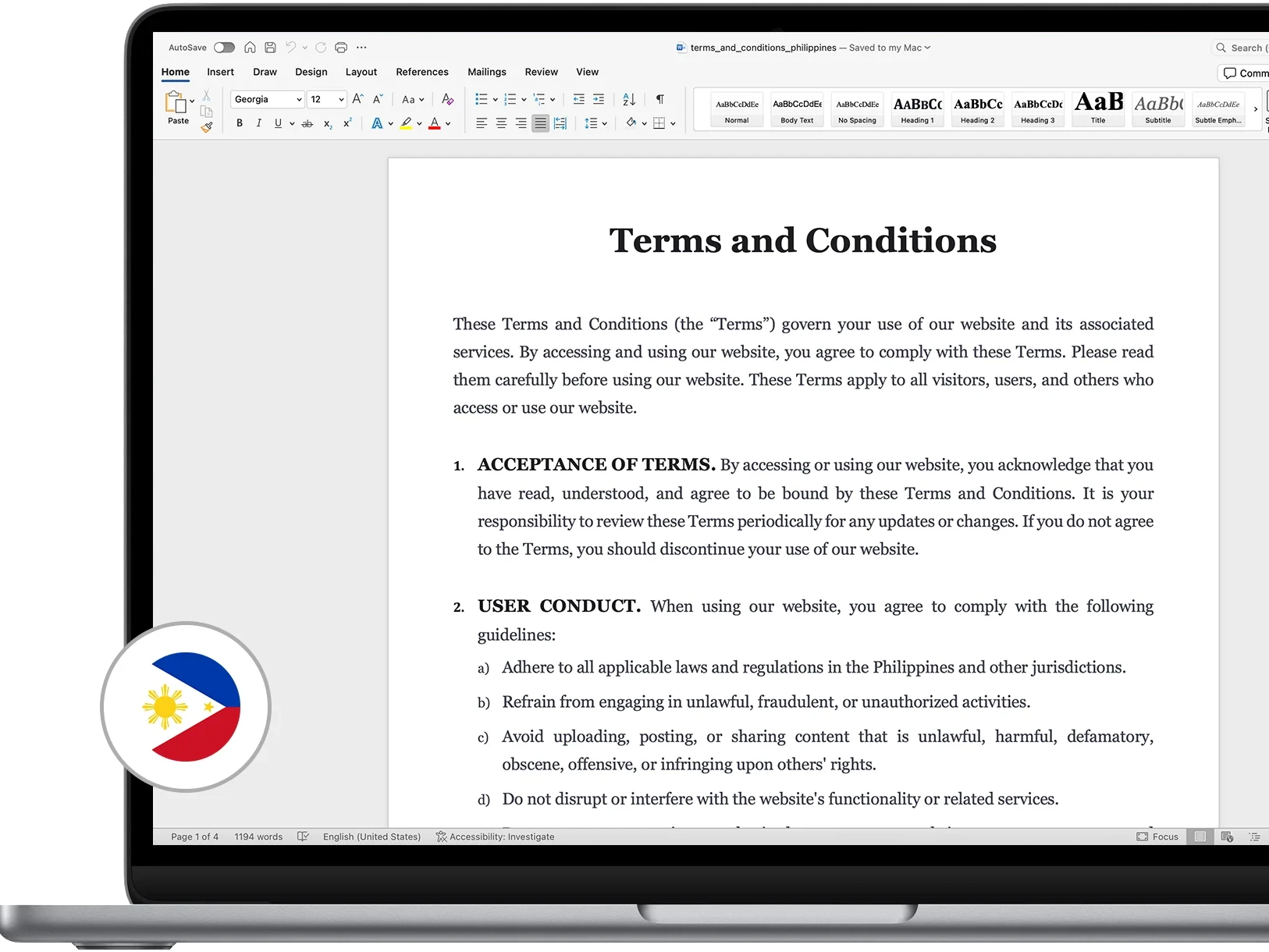
Task: Toggle Strikethrough formatting
Action: coord(307,123)
